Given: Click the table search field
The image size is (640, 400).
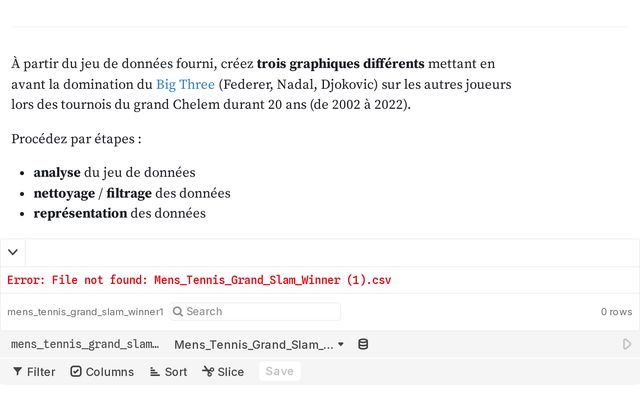Looking at the screenshot, I should [x=255, y=312].
